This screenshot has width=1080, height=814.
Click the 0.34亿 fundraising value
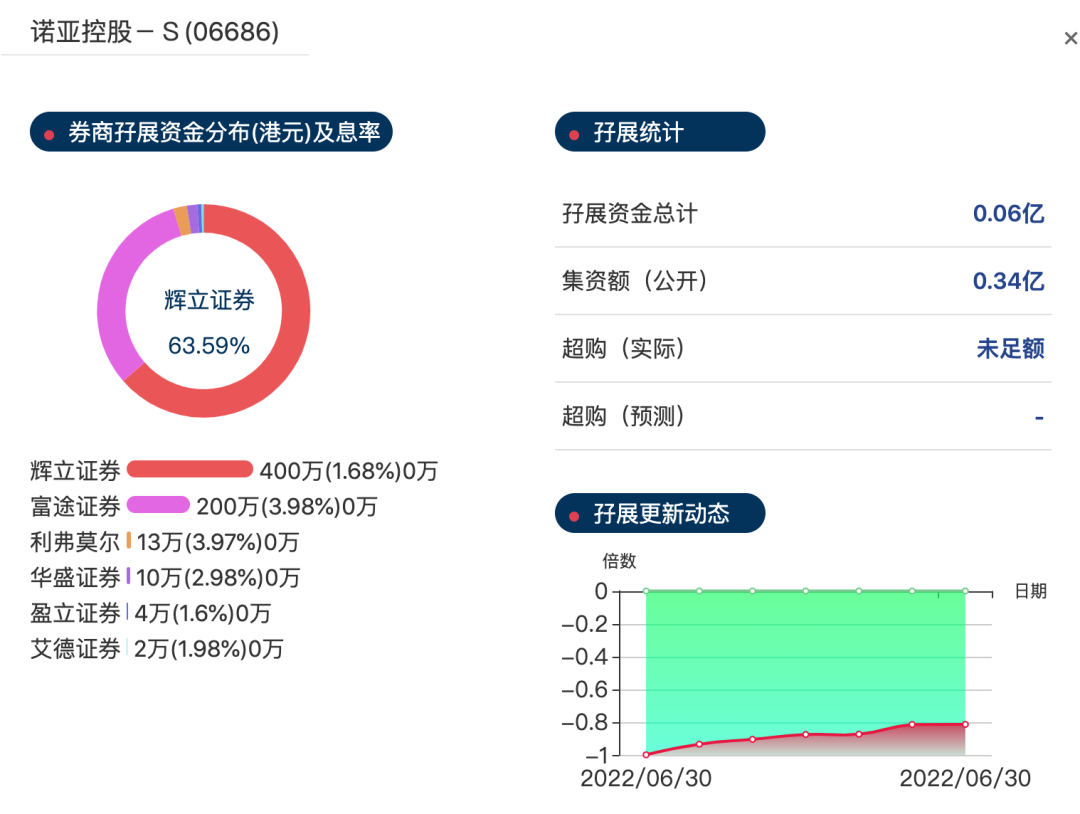click(x=1008, y=281)
